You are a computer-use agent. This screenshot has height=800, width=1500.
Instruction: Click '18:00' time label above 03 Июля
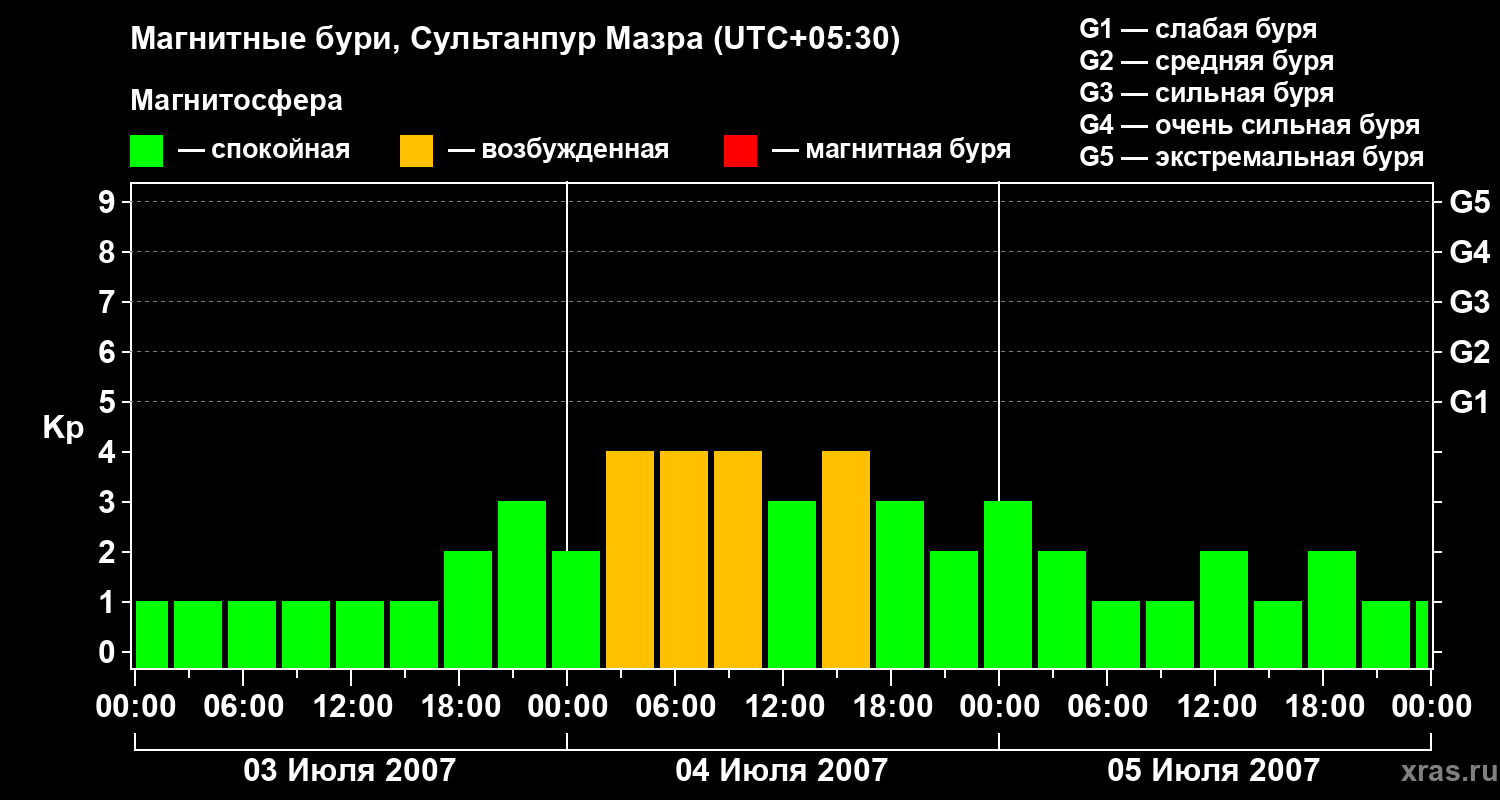point(459,707)
